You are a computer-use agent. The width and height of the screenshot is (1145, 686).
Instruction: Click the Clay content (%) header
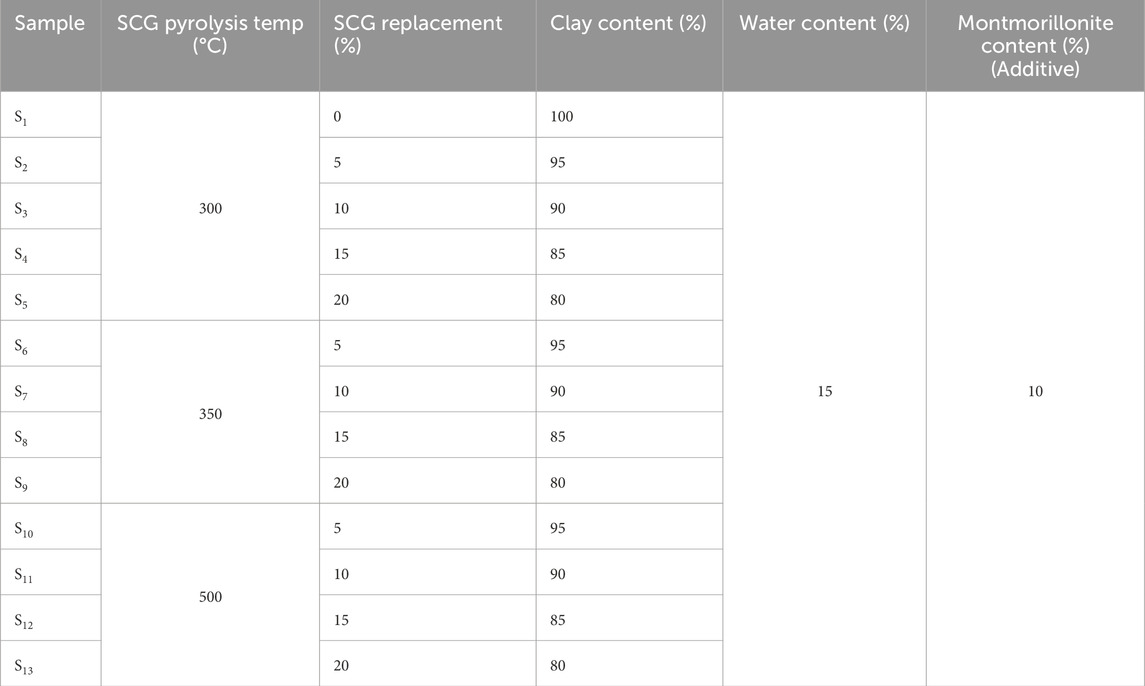[628, 24]
